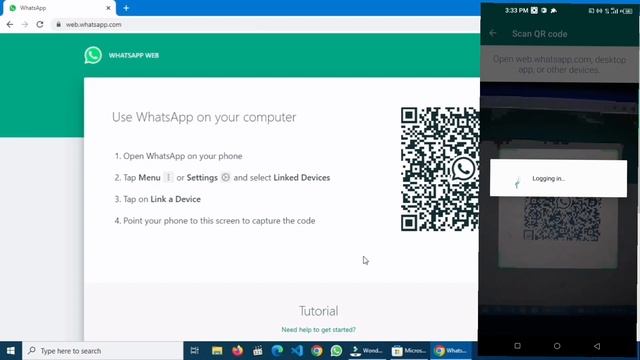Click 'Use WhatsApp on your computer' heading
The image size is (640, 360).
(204, 117)
